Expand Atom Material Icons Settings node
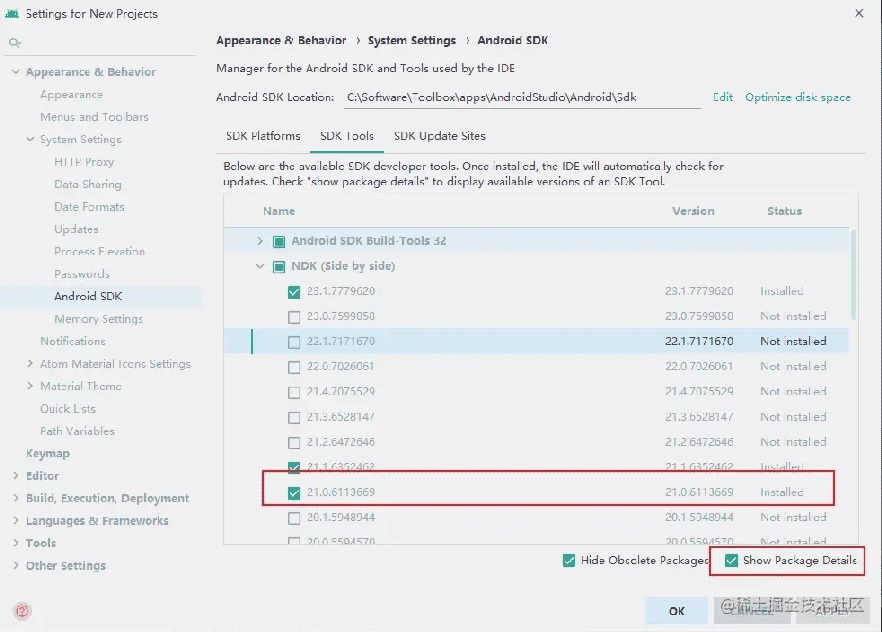Image resolution: width=882 pixels, height=632 pixels. [x=30, y=364]
